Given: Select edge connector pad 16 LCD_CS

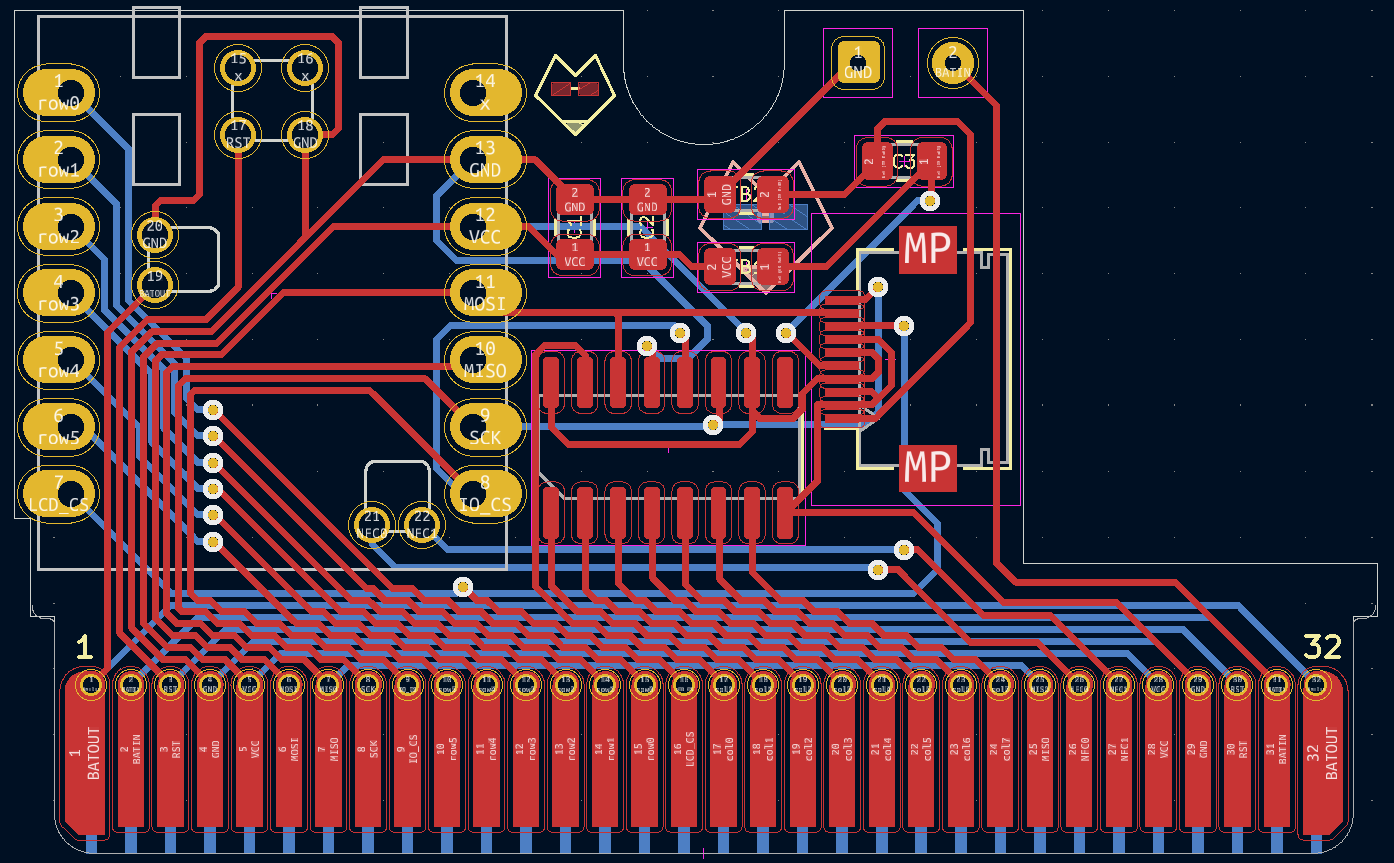Looking at the screenshot, I should tap(683, 752).
